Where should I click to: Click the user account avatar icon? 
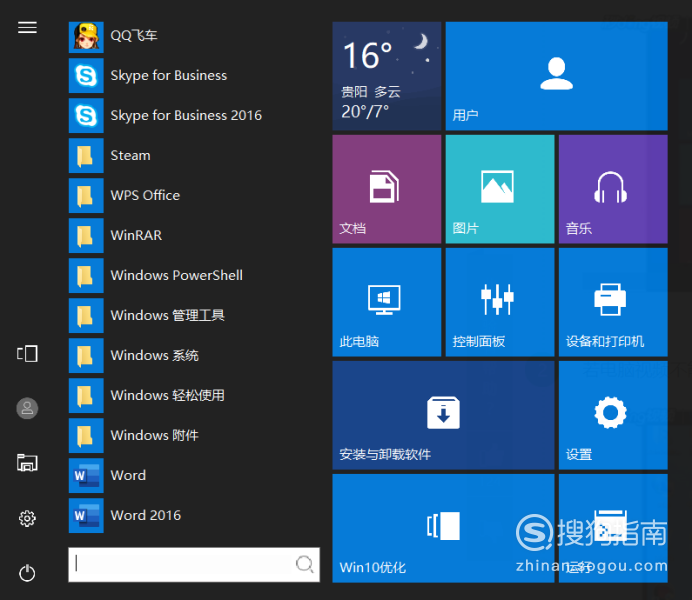pos(27,408)
